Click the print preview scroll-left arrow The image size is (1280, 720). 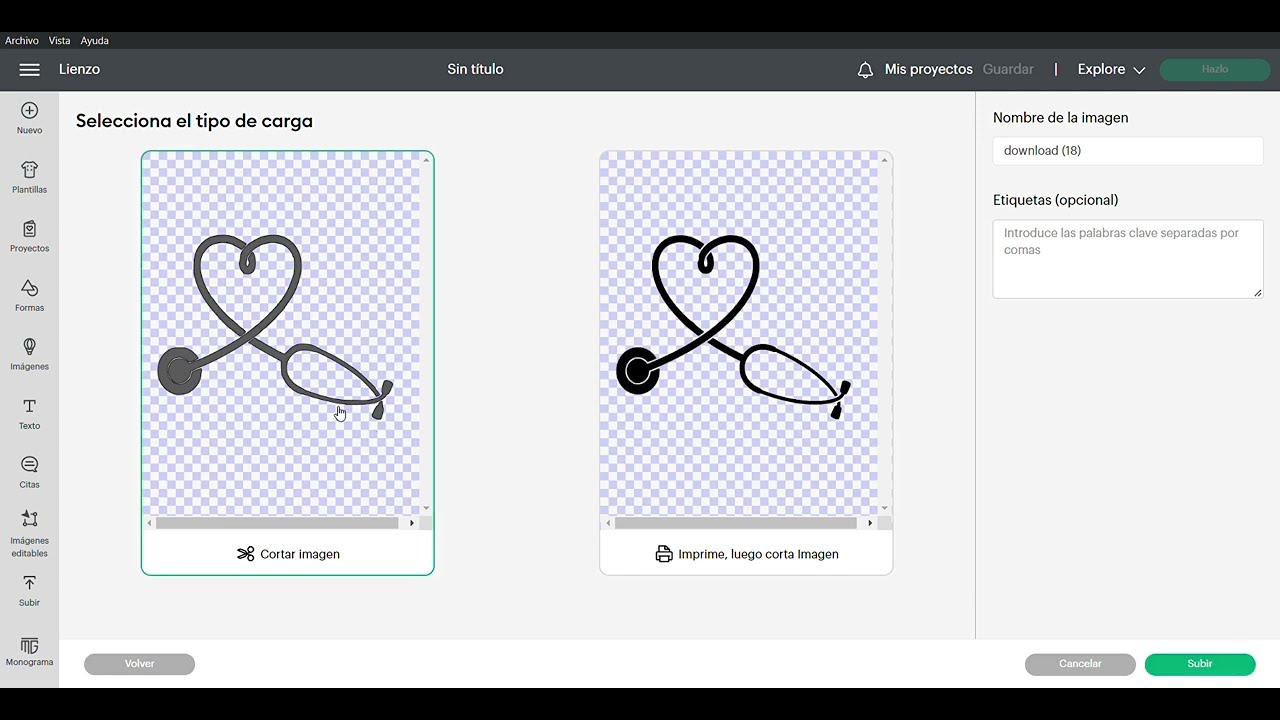(x=608, y=523)
